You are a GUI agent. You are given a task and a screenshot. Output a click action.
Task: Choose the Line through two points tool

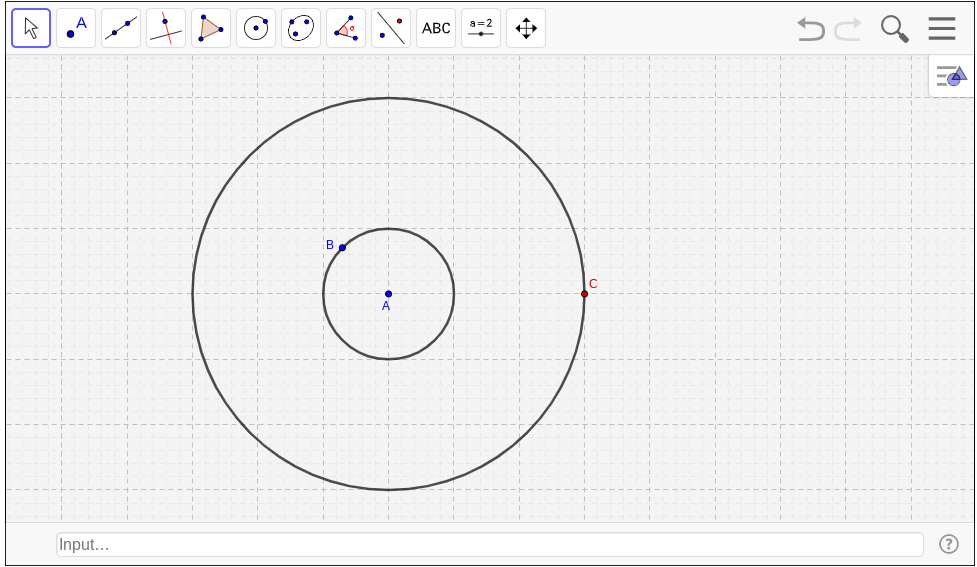121,28
